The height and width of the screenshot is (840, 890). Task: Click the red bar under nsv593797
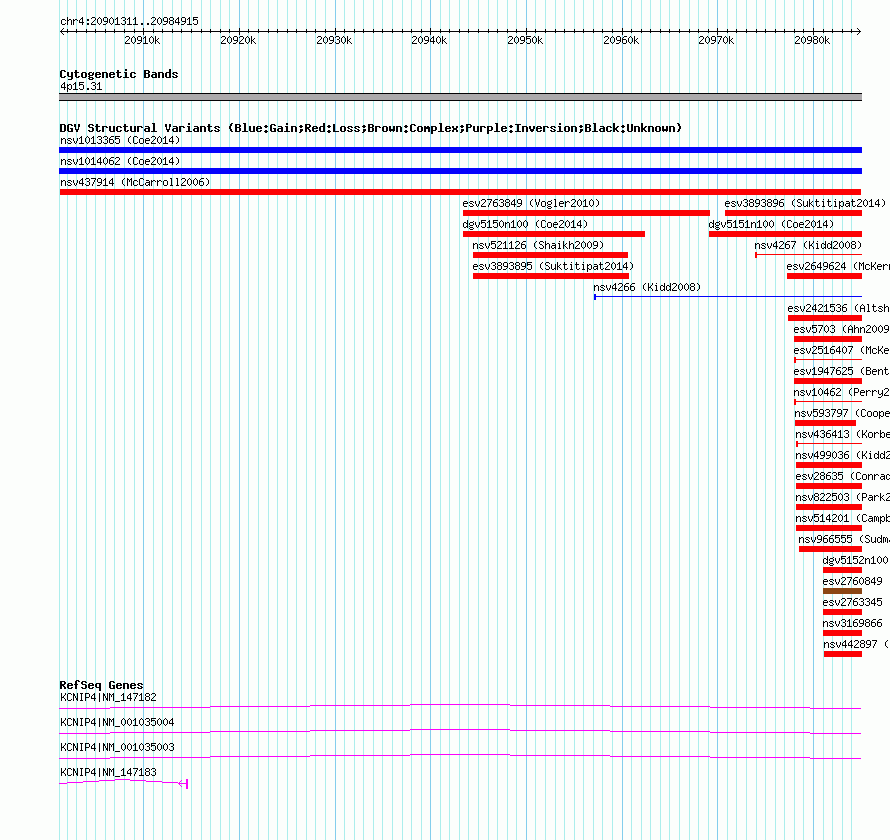point(825,423)
